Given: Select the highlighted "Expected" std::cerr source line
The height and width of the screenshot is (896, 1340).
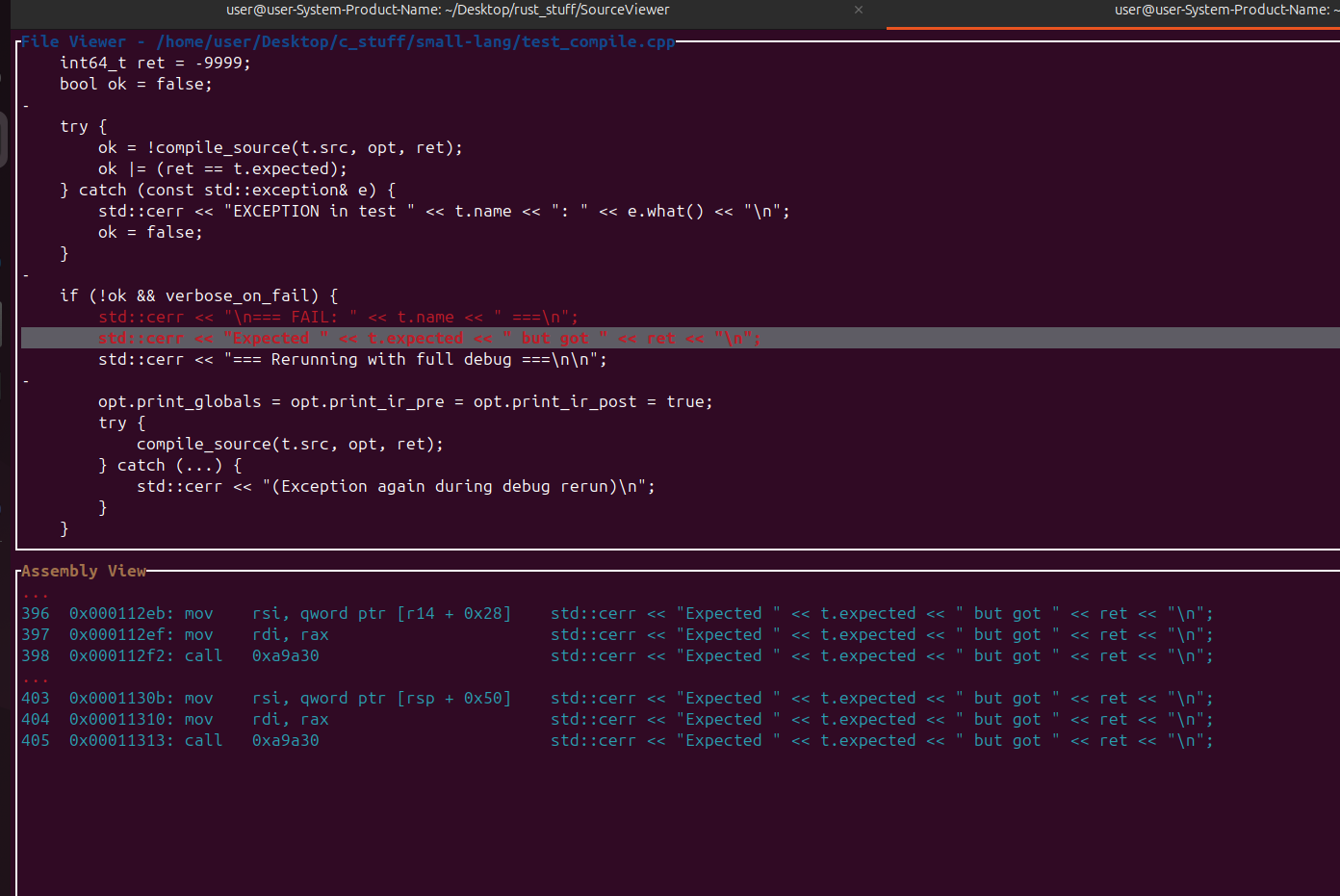Looking at the screenshot, I should pyautogui.click(x=428, y=339).
